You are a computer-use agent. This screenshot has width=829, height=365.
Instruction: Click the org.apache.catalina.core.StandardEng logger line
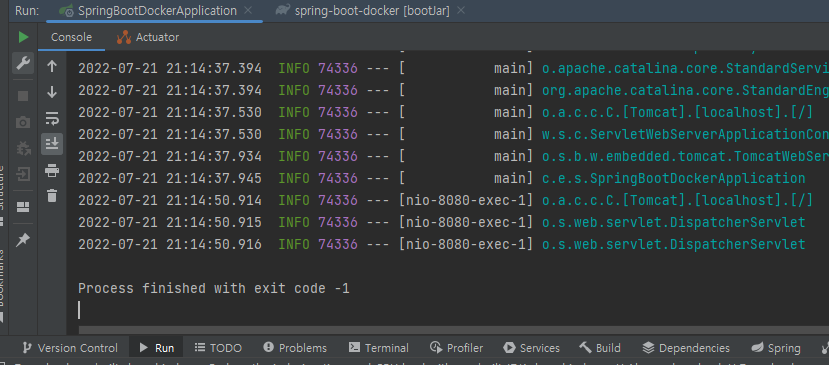[x=685, y=90]
